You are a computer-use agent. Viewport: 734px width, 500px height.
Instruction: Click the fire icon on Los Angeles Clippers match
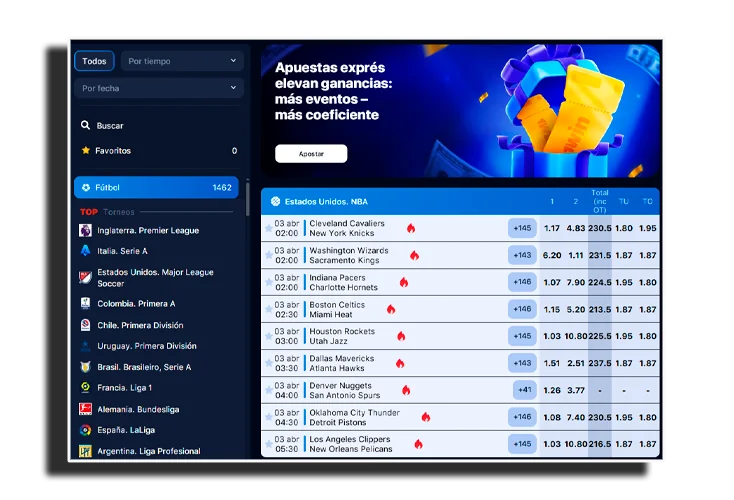pyautogui.click(x=418, y=444)
